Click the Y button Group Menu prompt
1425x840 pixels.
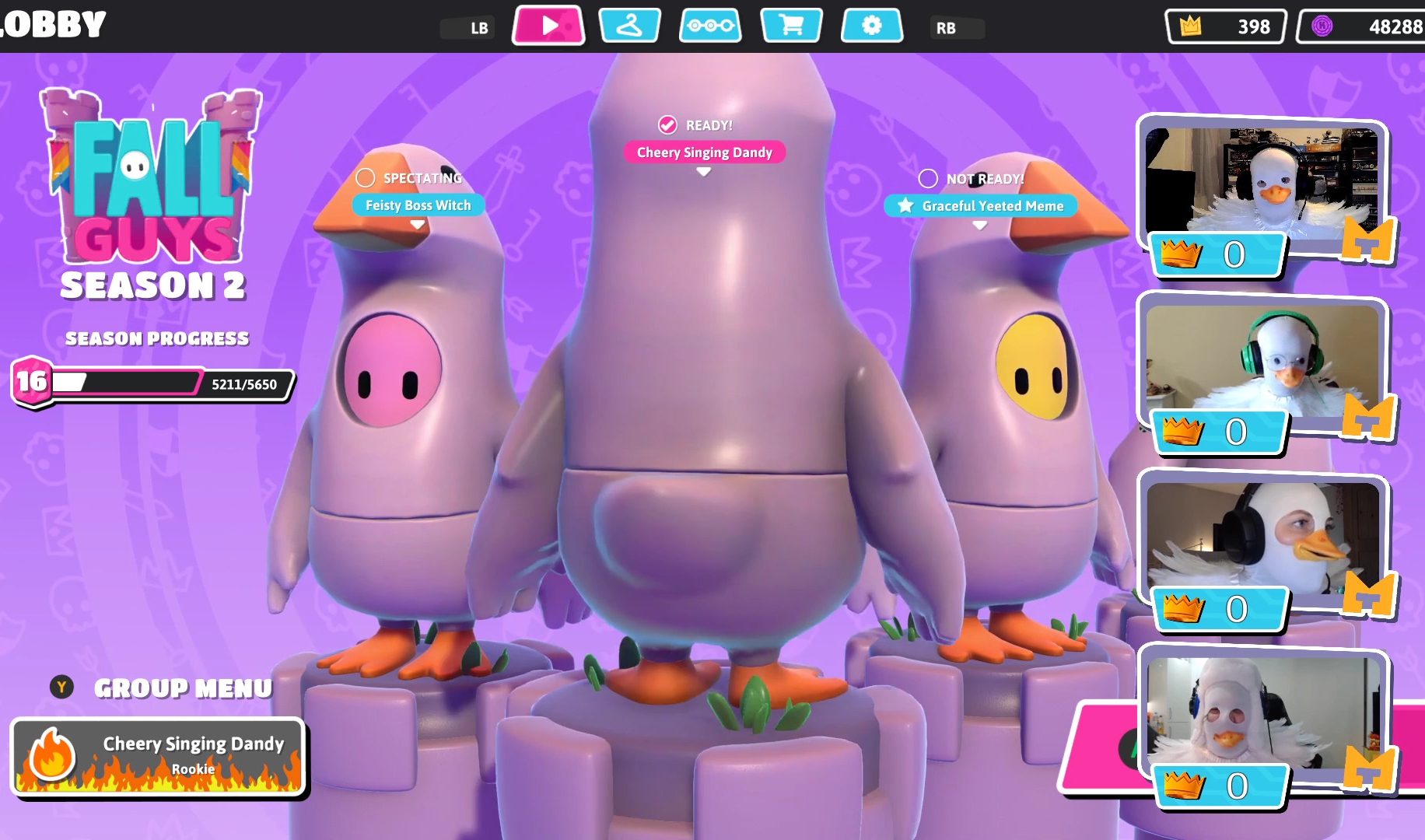[61, 687]
